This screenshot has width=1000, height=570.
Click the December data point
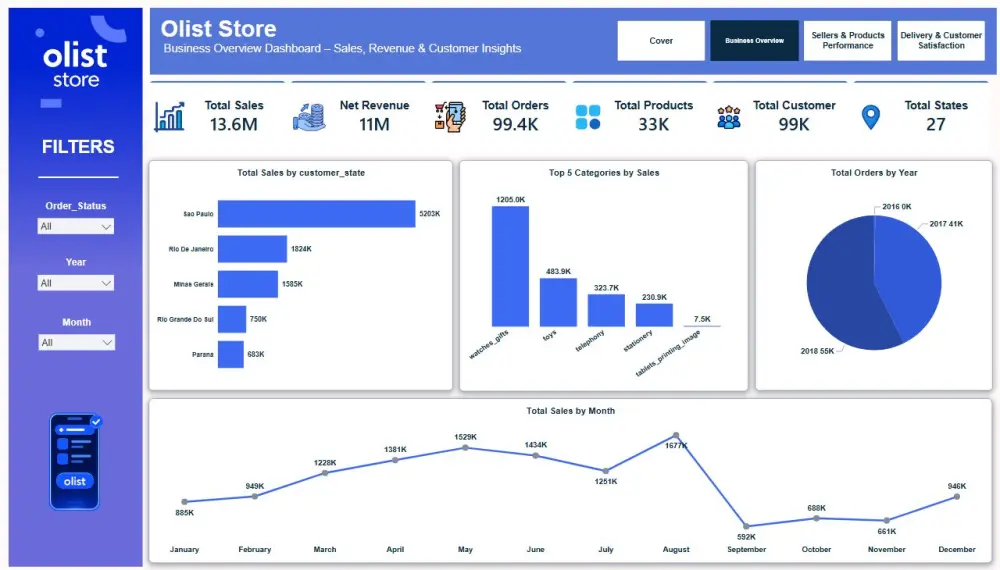point(957,497)
